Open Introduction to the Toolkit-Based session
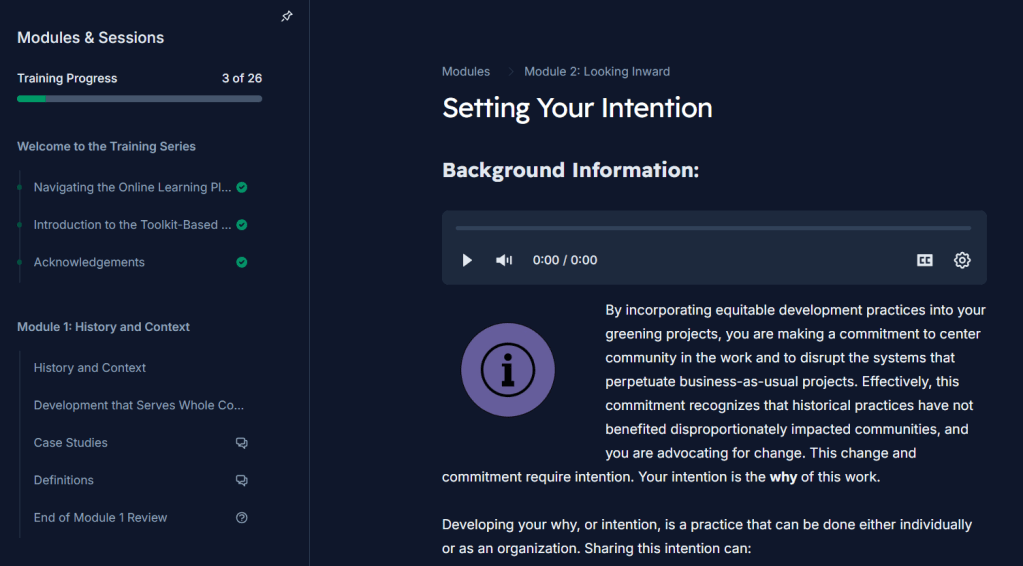1023x566 pixels. click(125, 225)
